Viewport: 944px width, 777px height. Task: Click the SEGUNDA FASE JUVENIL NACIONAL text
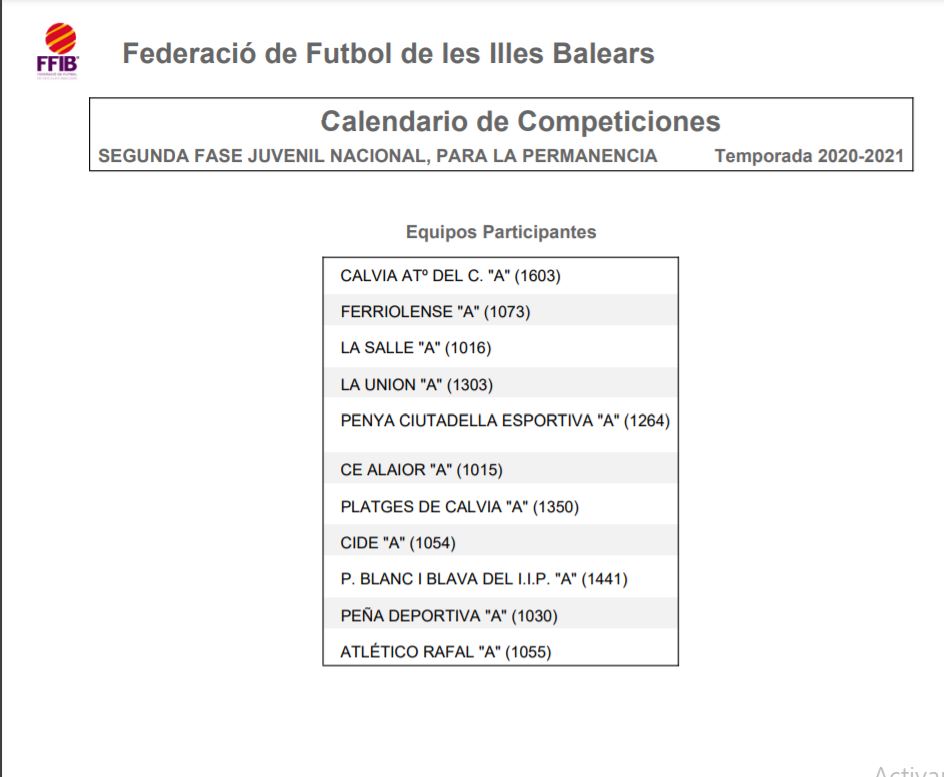click(x=262, y=156)
